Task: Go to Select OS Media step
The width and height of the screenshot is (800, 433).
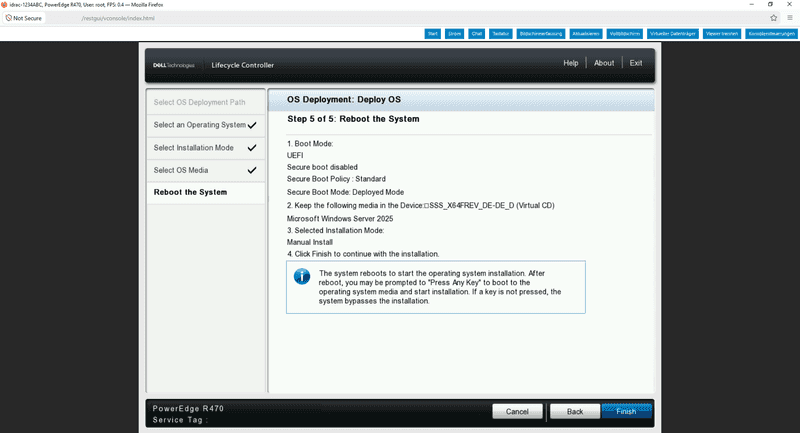Action: tap(206, 170)
